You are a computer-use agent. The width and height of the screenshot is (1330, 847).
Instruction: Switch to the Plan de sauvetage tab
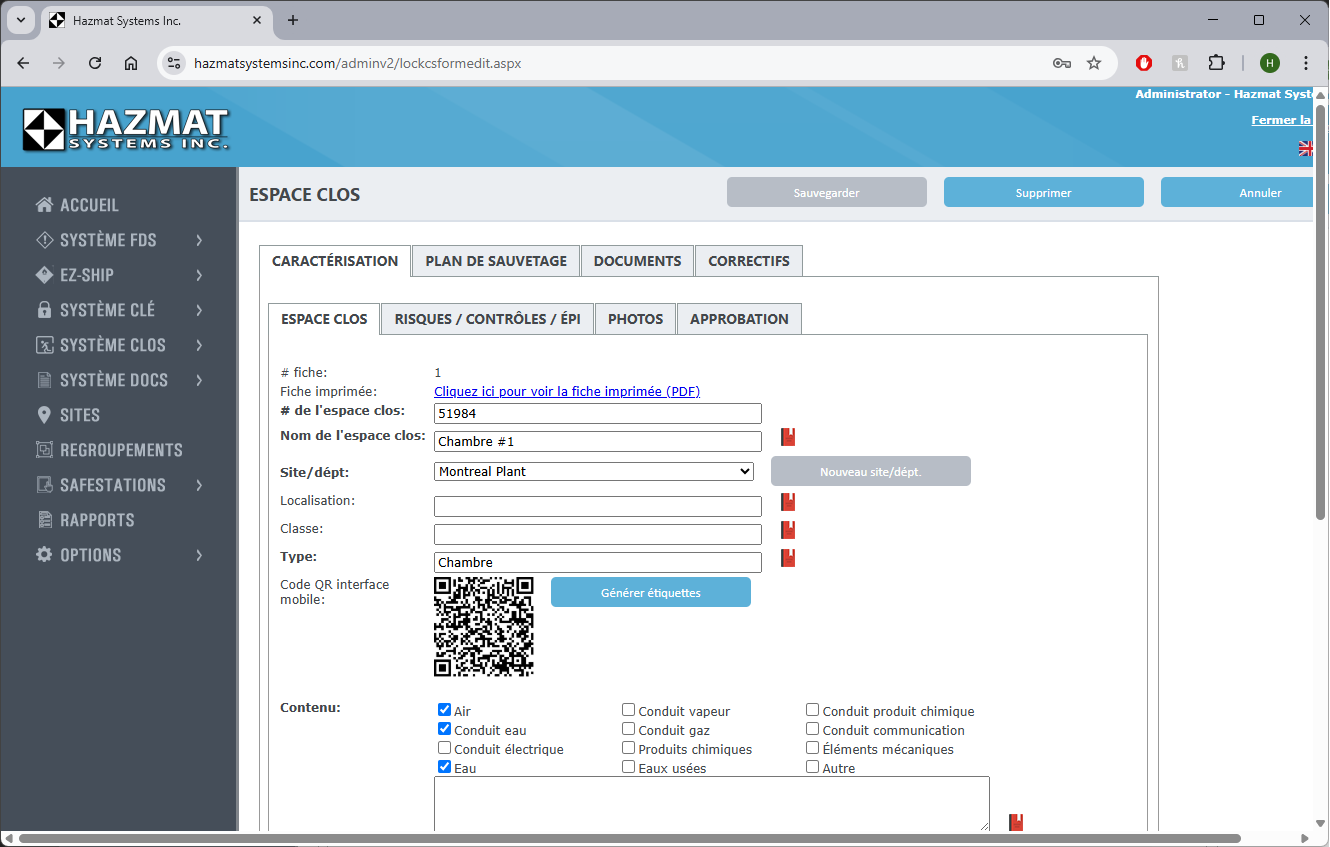pyautogui.click(x=496, y=261)
